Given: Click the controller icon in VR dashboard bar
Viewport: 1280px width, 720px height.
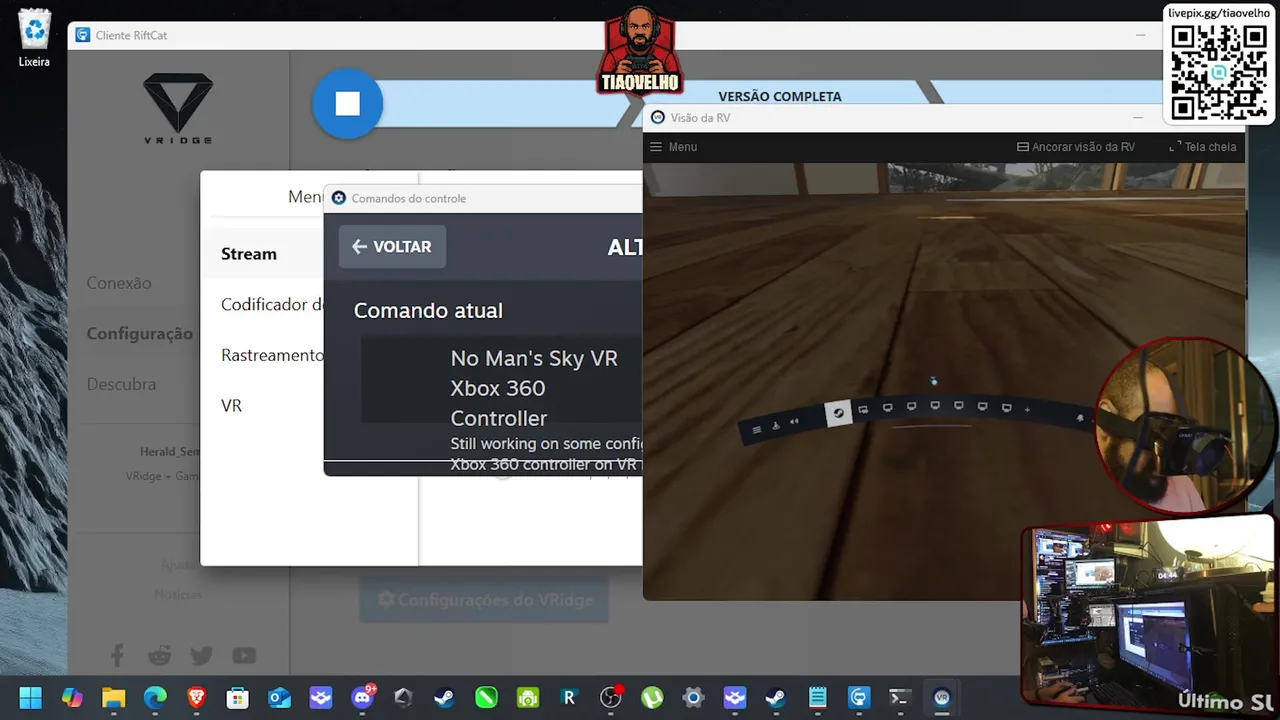Looking at the screenshot, I should [x=776, y=425].
